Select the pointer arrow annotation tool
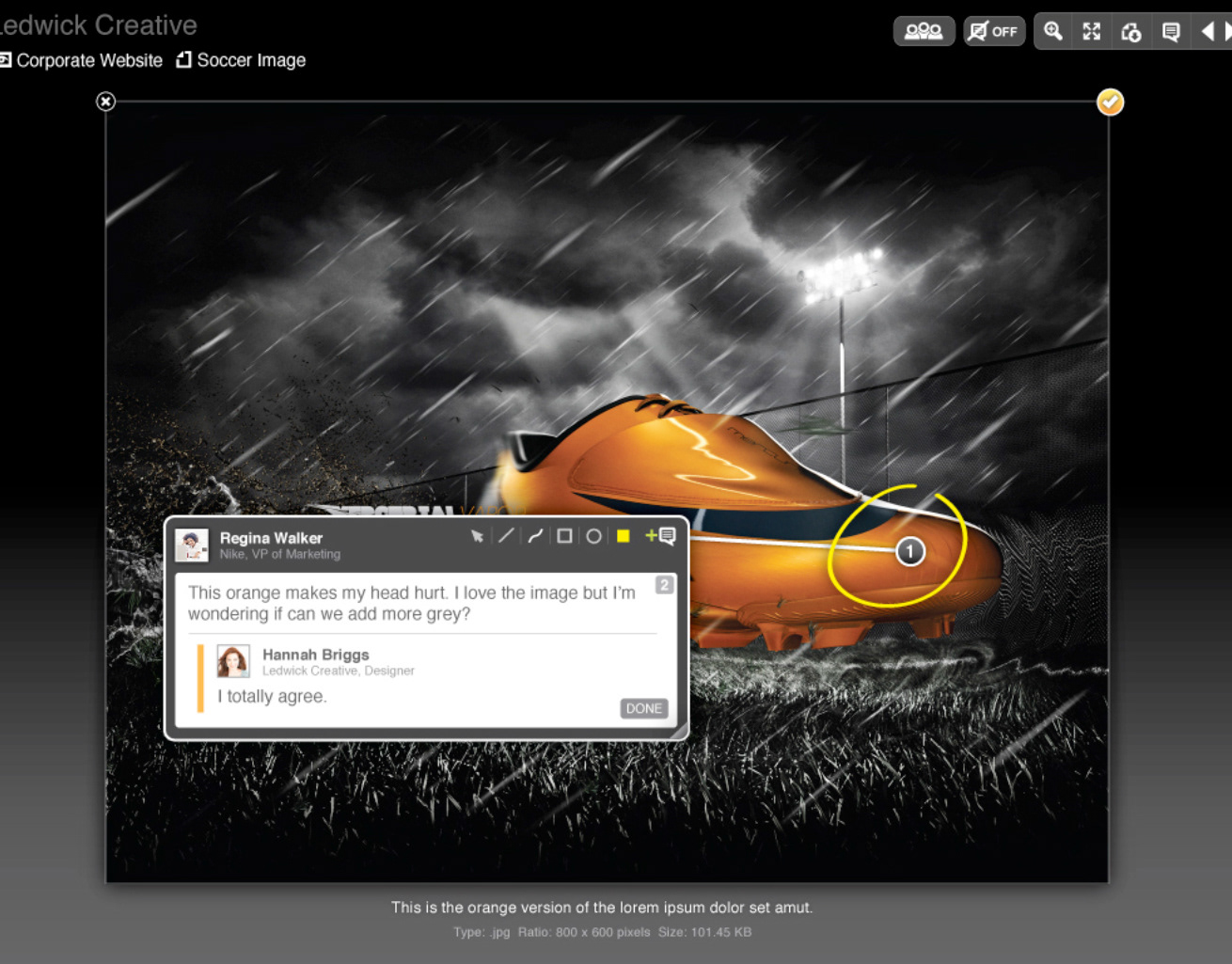The width and height of the screenshot is (1232, 964). 478,536
